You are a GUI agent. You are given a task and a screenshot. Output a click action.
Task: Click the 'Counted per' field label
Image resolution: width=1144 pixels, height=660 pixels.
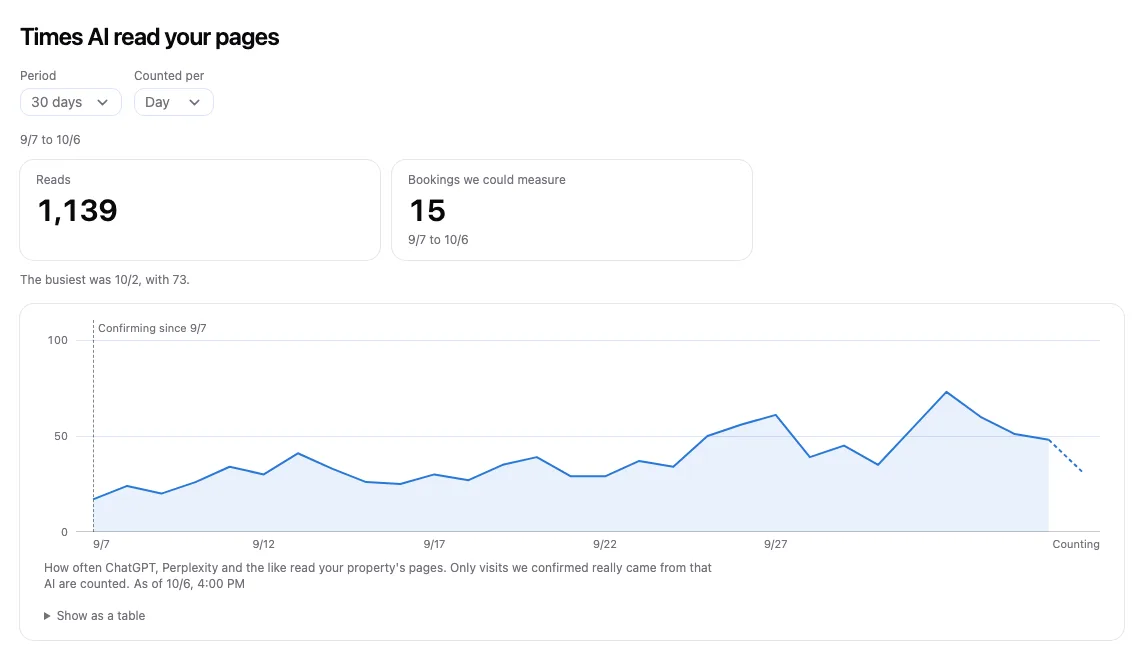[169, 76]
